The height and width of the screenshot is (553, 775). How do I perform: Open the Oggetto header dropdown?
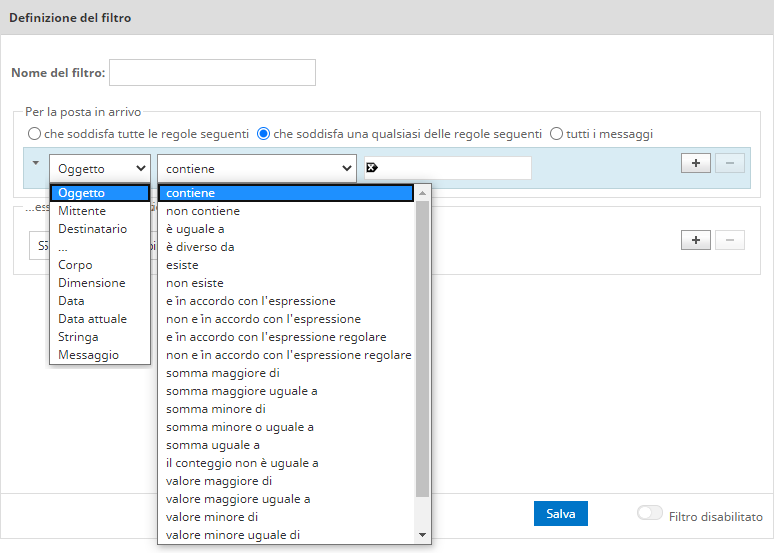100,169
